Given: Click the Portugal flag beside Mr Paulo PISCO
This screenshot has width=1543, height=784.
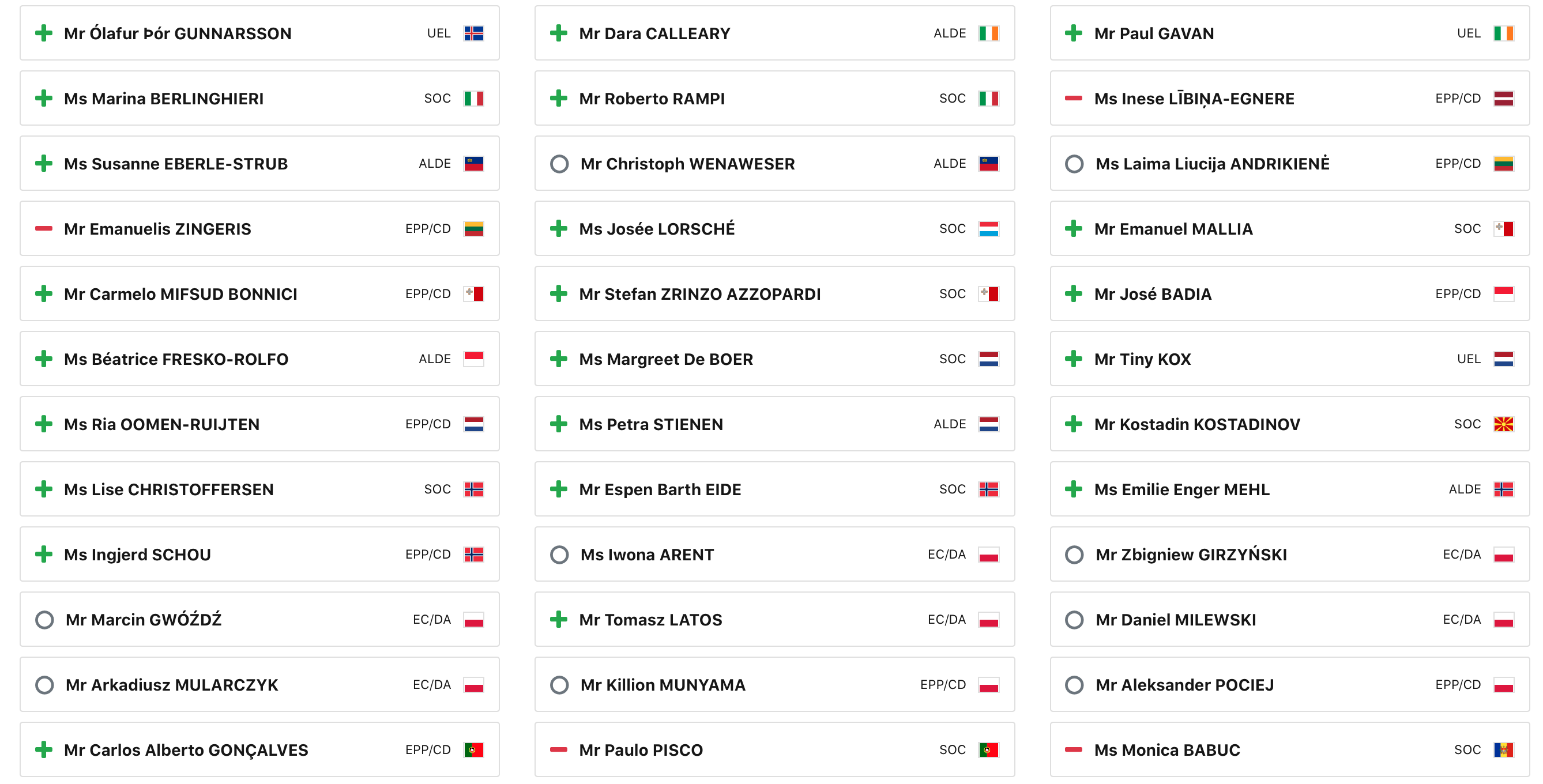Looking at the screenshot, I should [x=988, y=750].
